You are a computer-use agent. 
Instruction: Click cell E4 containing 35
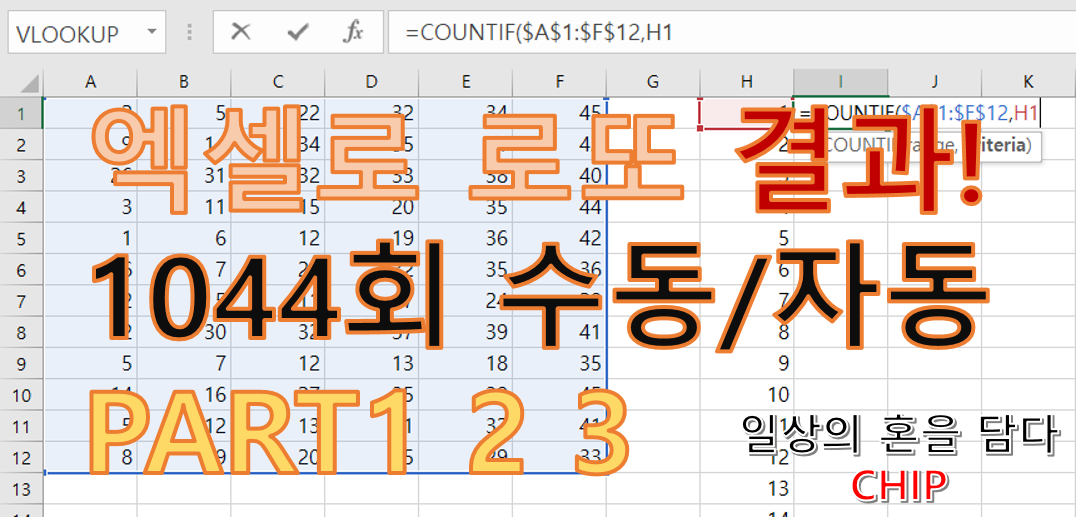click(x=466, y=207)
